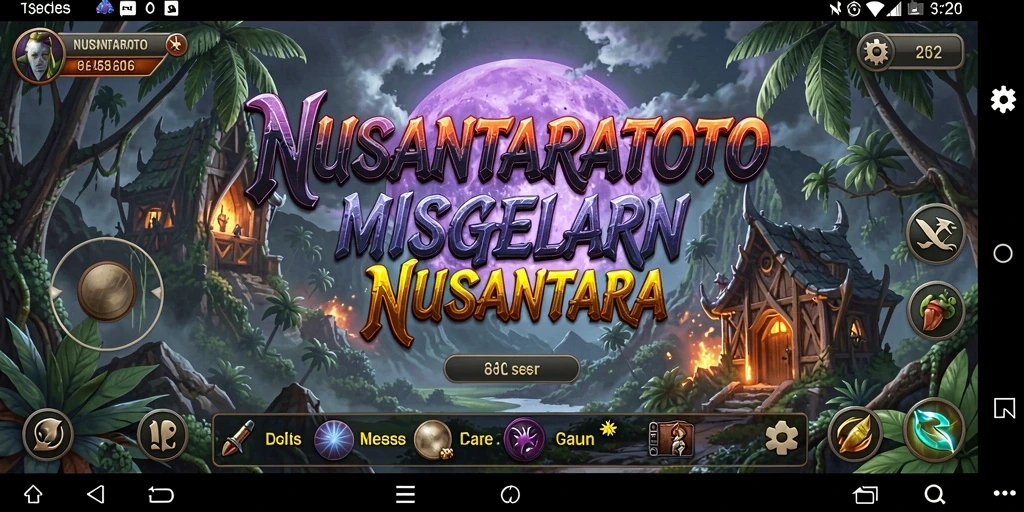This screenshot has height=512, width=1024.
Task: Open the card book icon in bottom bar
Action: click(x=671, y=439)
